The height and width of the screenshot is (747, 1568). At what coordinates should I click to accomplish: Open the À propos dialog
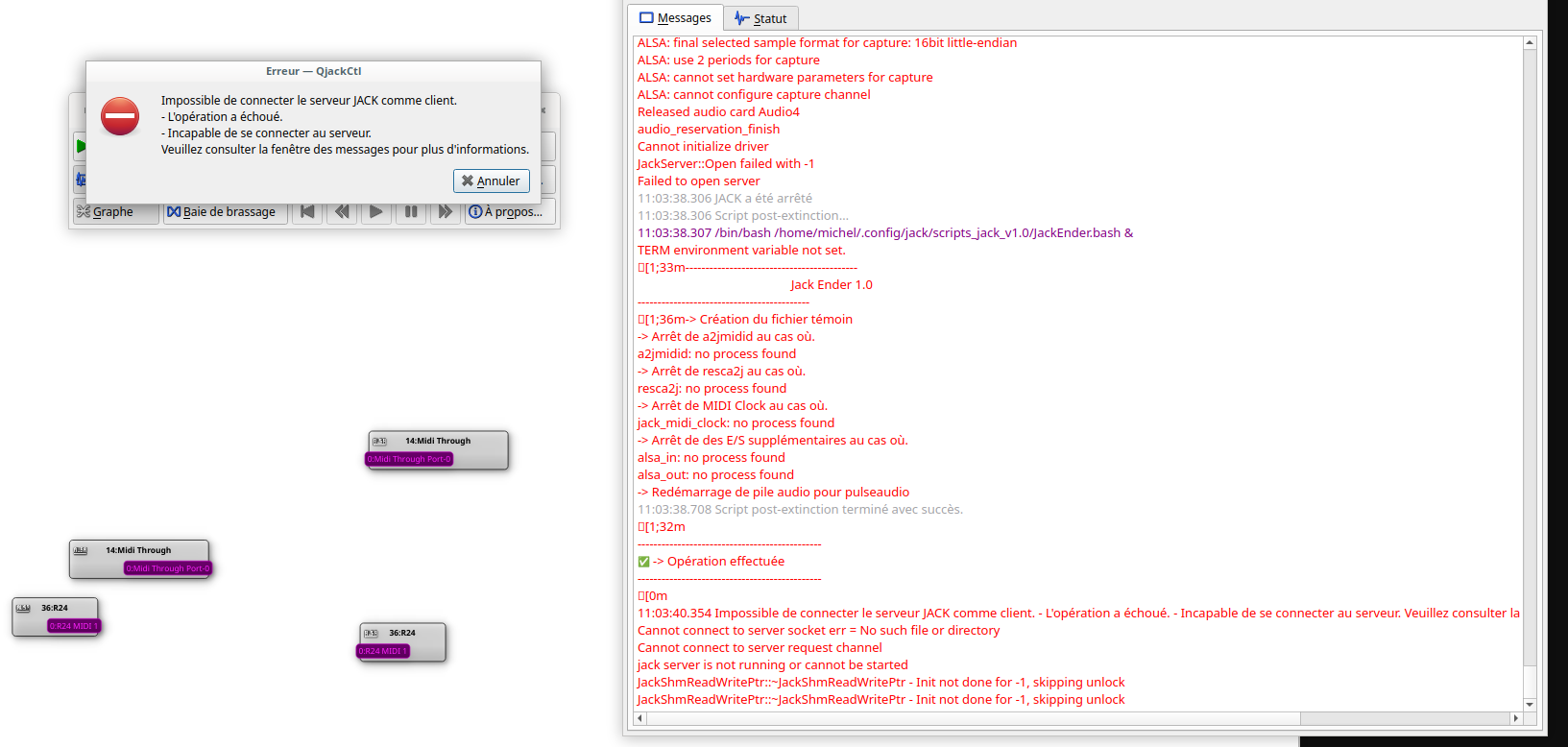click(510, 211)
